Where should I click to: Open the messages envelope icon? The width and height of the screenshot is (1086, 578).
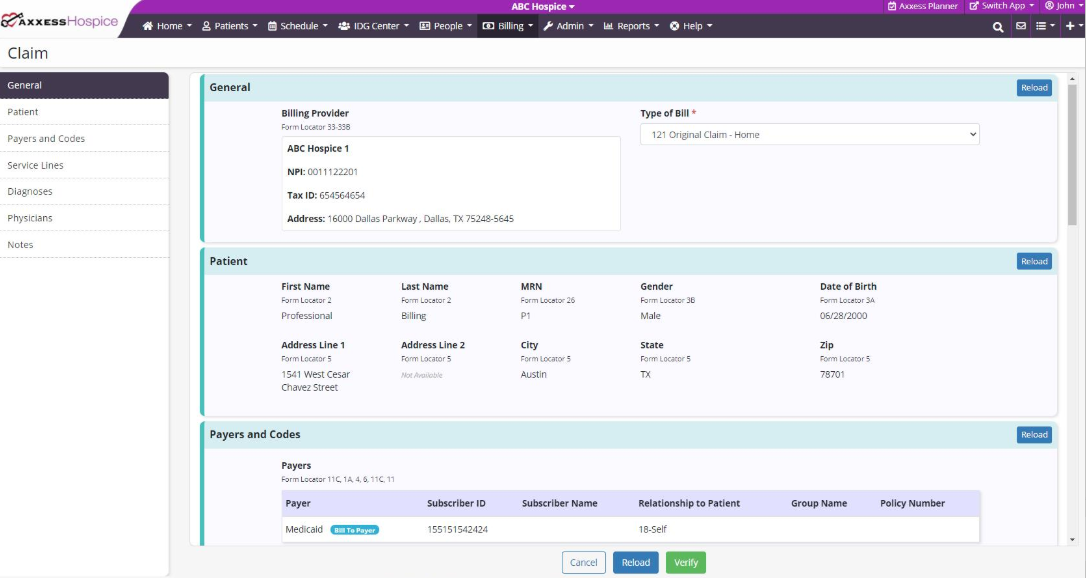pyautogui.click(x=1021, y=27)
